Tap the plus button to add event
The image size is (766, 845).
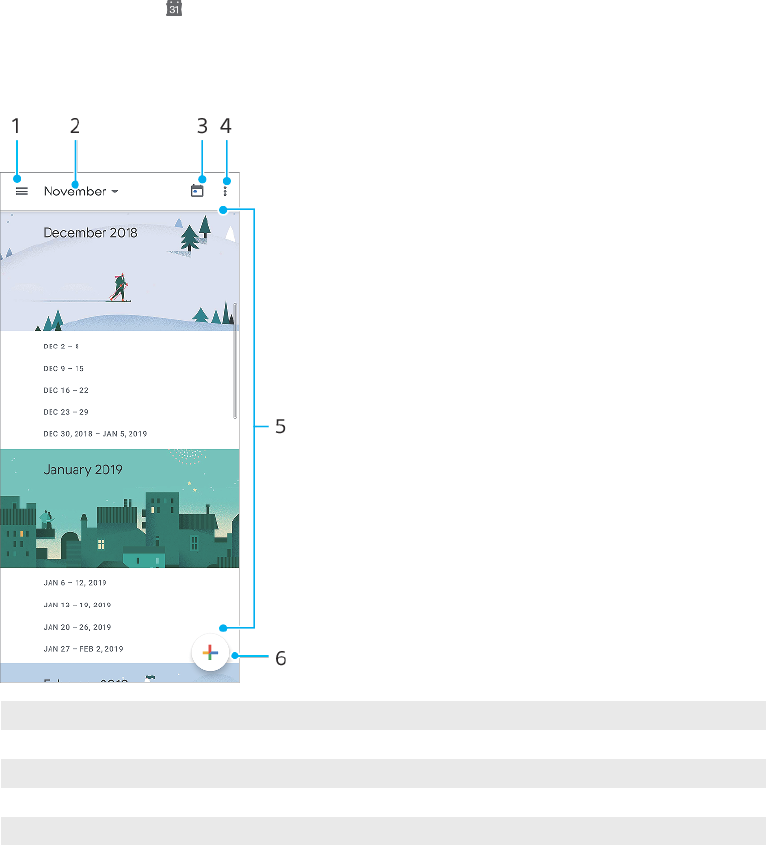[x=210, y=653]
